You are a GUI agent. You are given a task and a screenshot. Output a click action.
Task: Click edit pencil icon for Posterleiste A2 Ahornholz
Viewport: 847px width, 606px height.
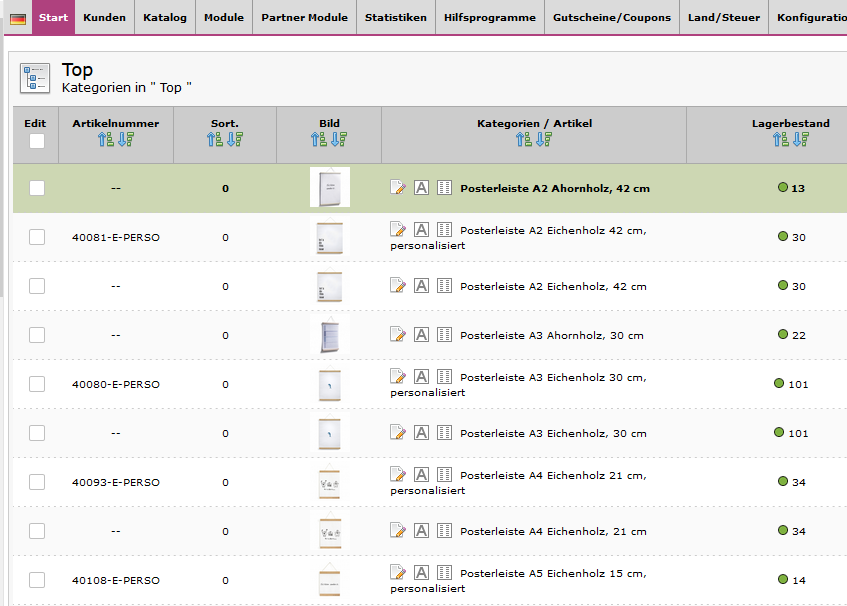(x=398, y=187)
